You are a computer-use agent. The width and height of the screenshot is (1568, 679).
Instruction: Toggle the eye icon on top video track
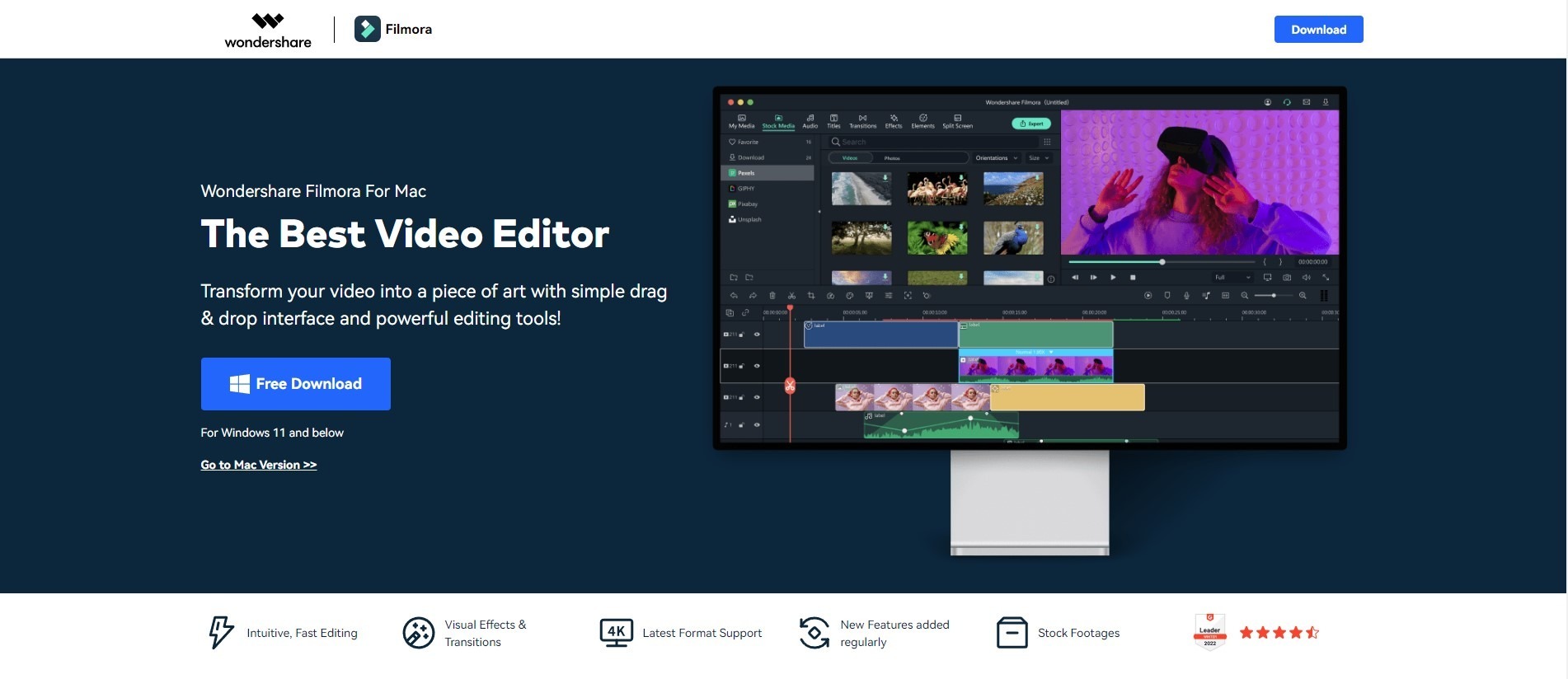click(x=757, y=335)
